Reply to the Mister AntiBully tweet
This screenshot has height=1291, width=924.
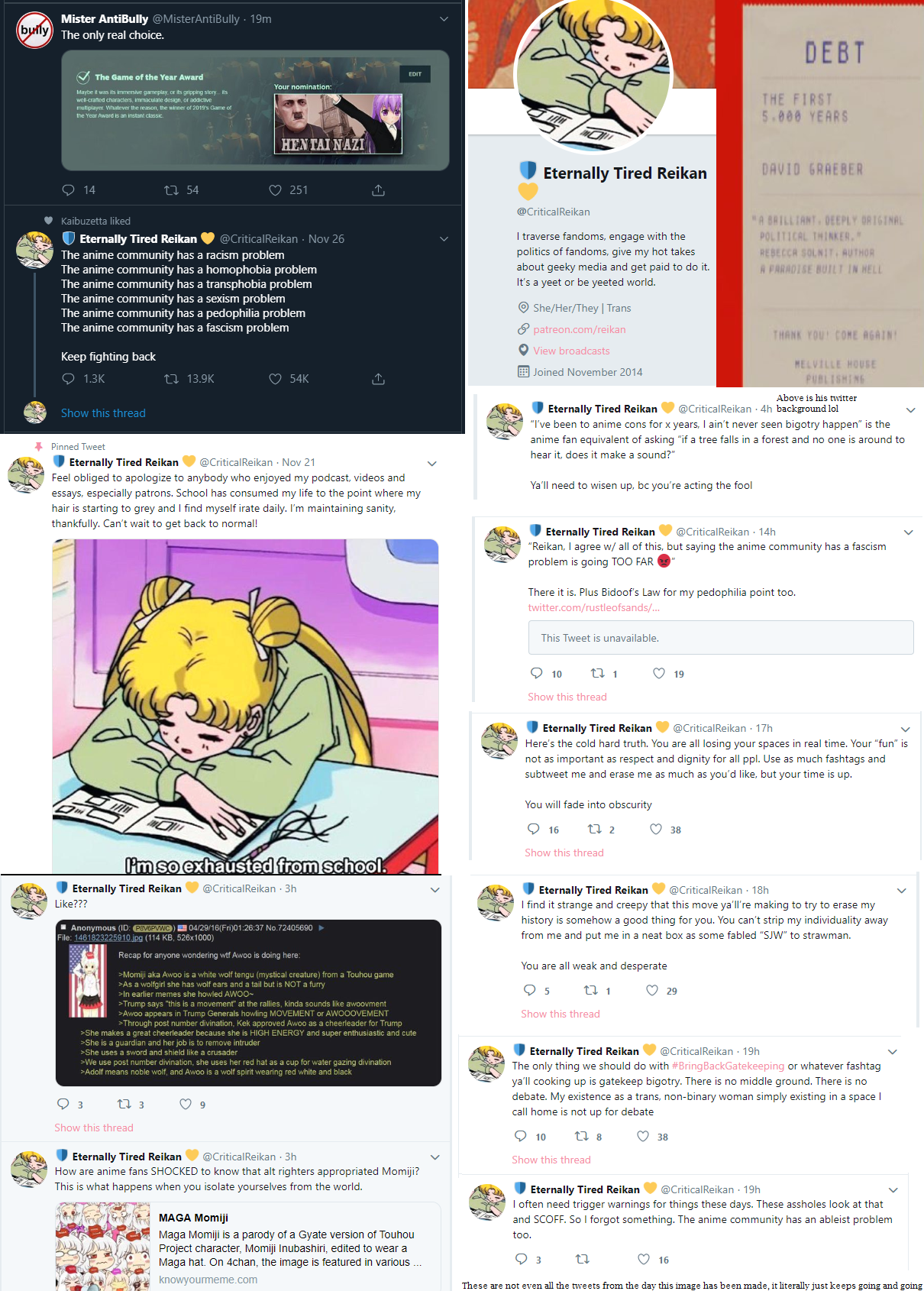point(68,189)
